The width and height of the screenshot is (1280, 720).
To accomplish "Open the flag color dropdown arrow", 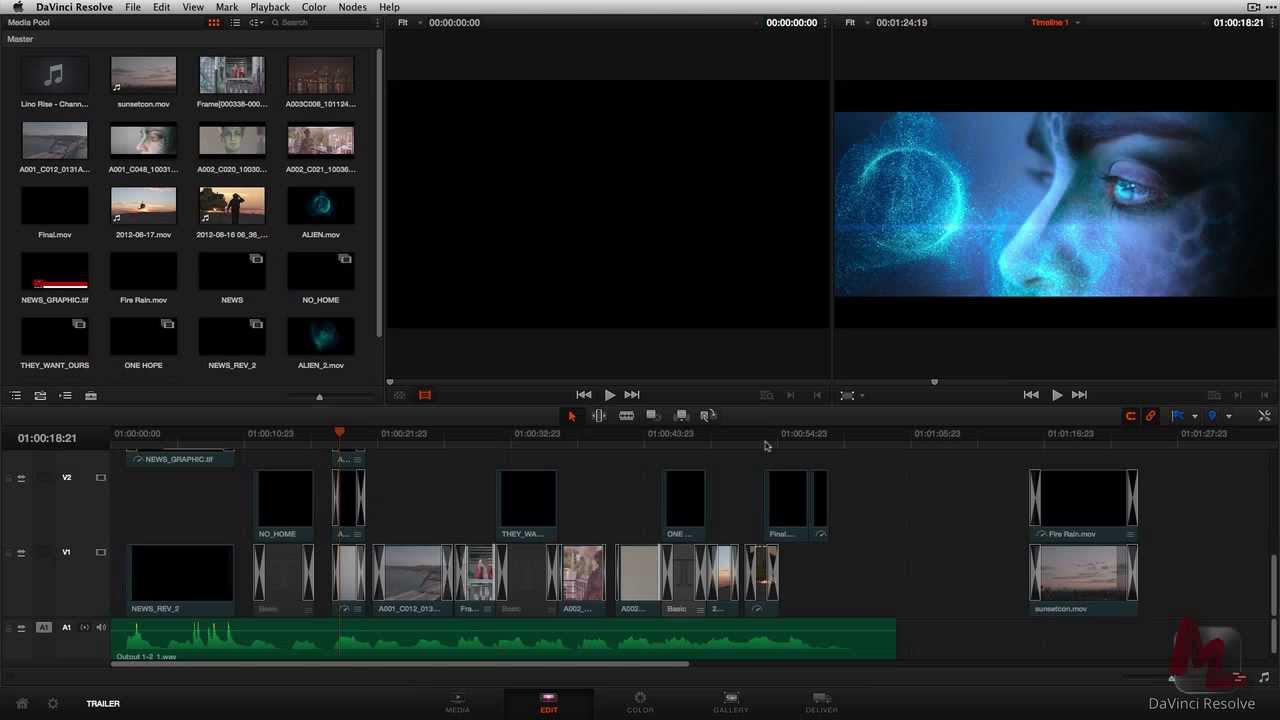I will [1194, 417].
